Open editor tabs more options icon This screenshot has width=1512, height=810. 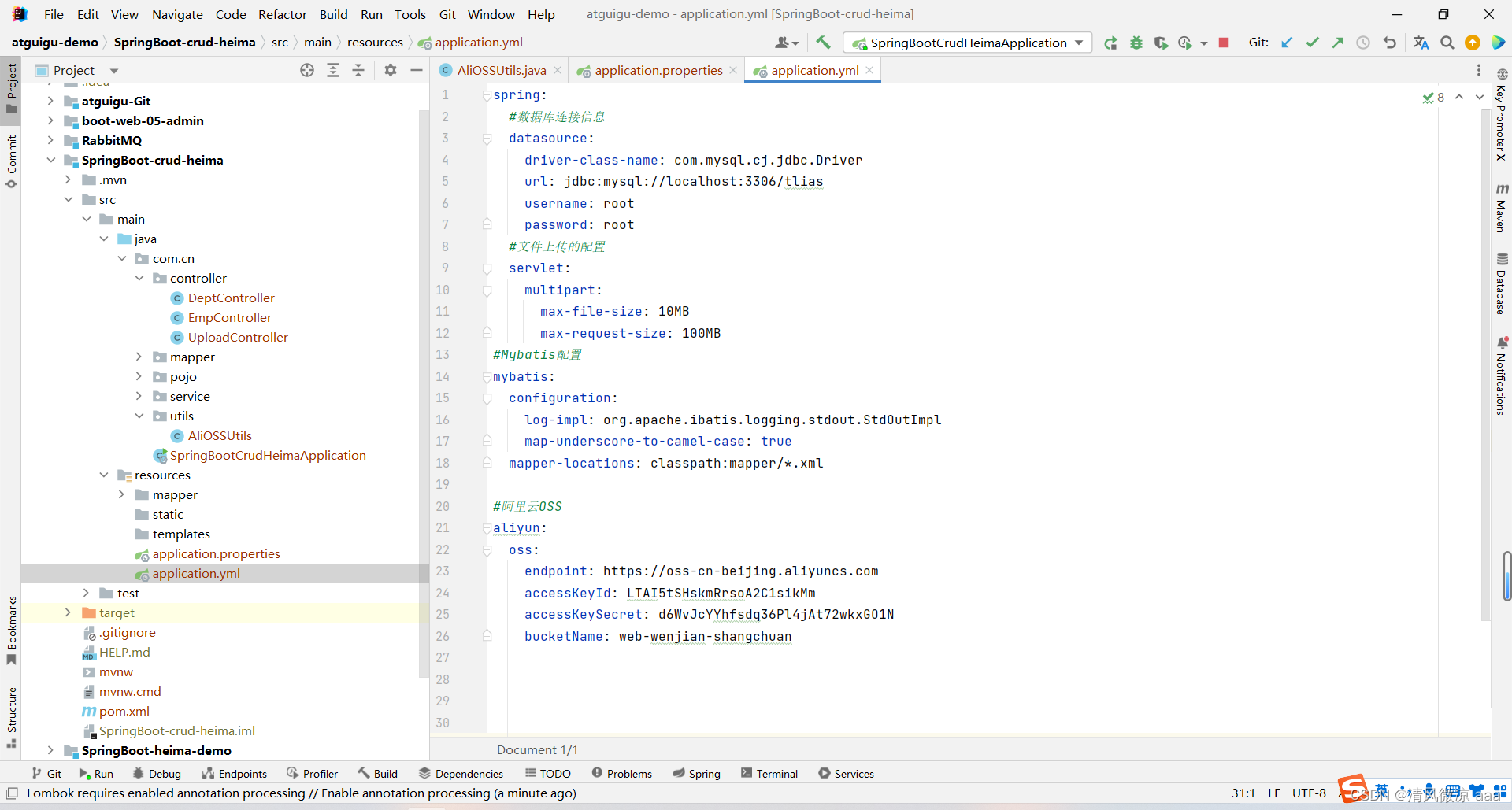click(1479, 70)
